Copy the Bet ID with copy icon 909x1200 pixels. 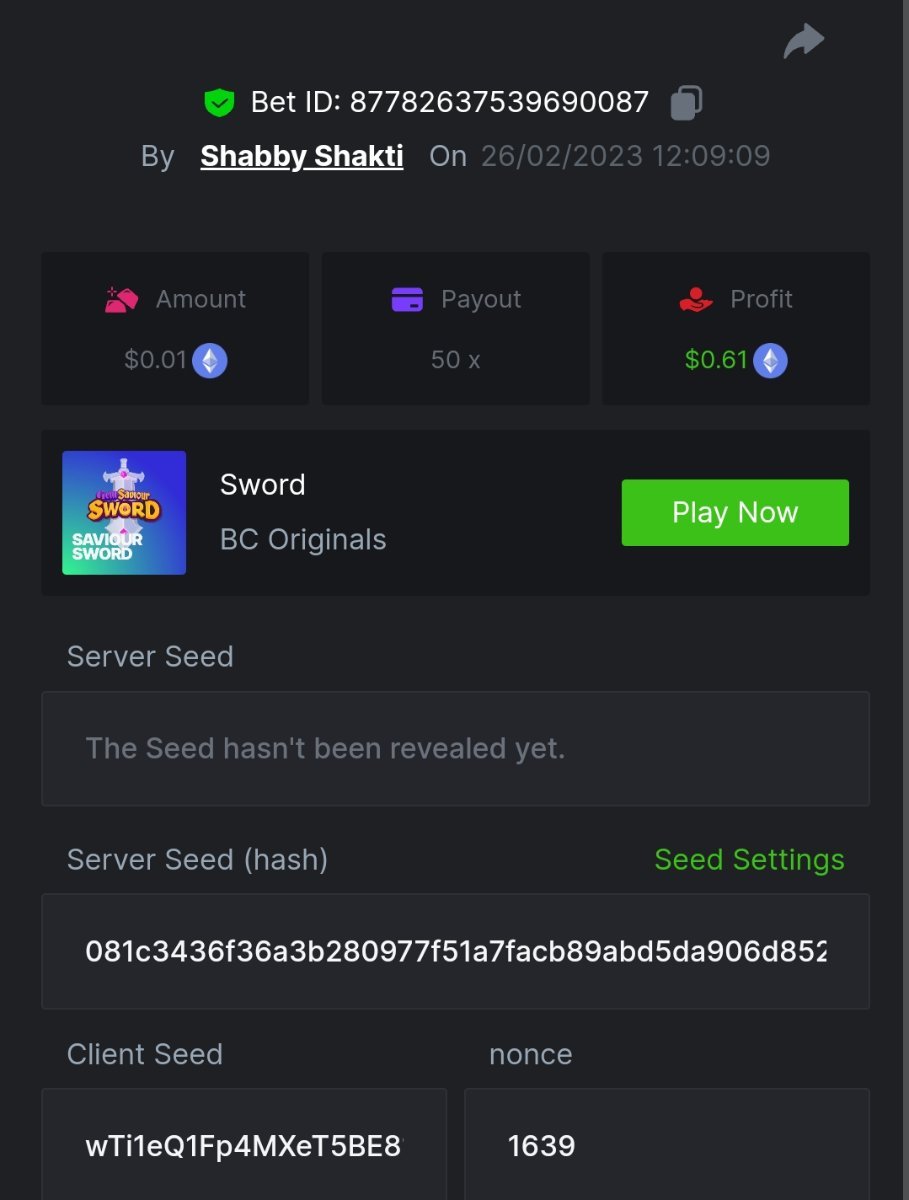coord(686,102)
